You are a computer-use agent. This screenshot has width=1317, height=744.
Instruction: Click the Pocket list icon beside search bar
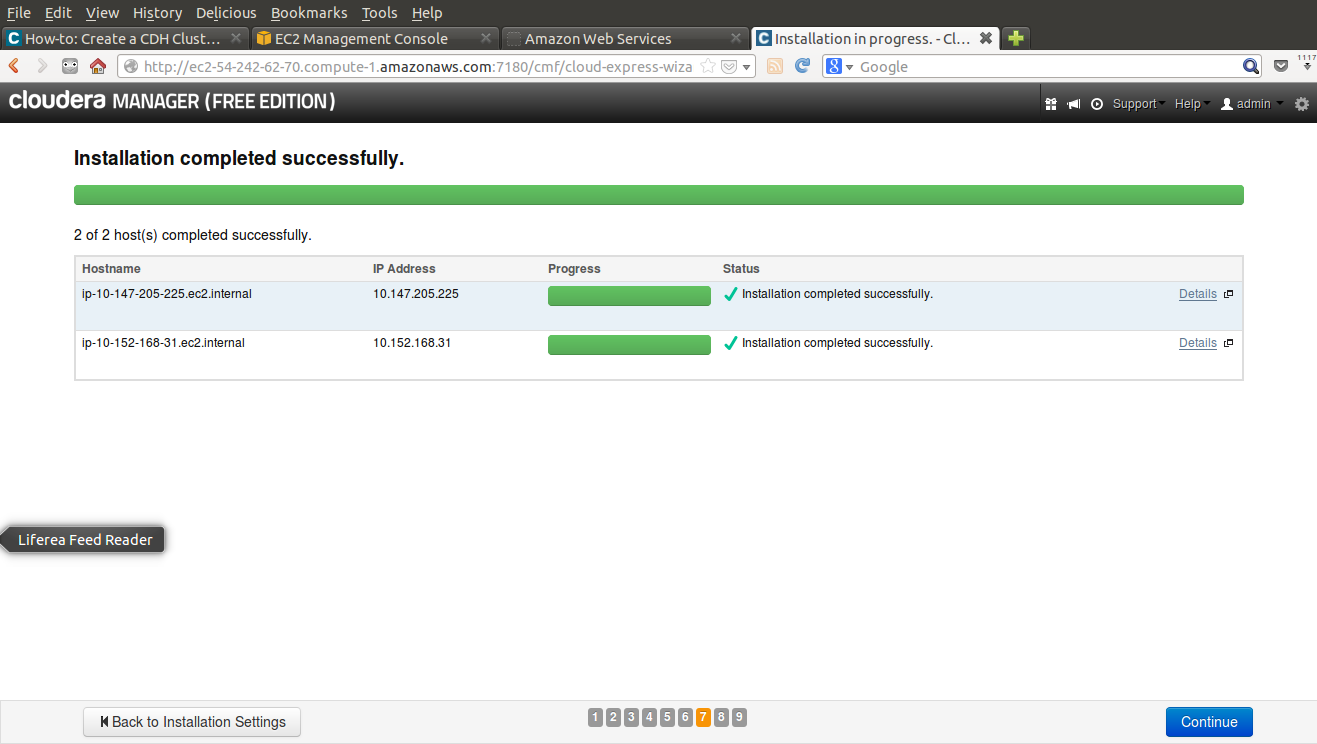[1281, 67]
